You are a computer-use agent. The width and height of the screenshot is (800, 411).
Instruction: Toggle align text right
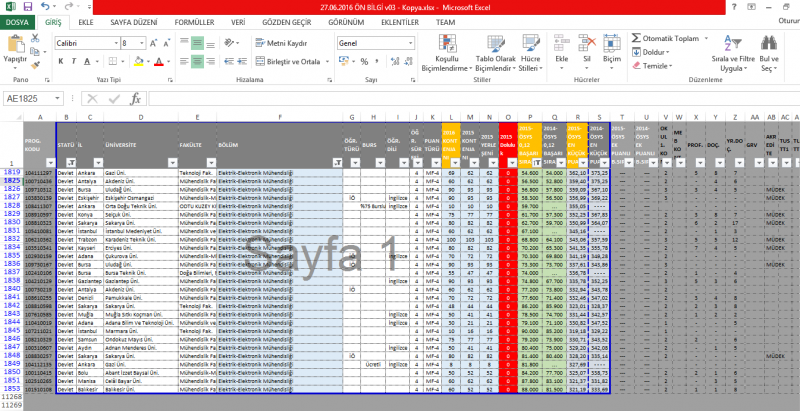coord(210,62)
